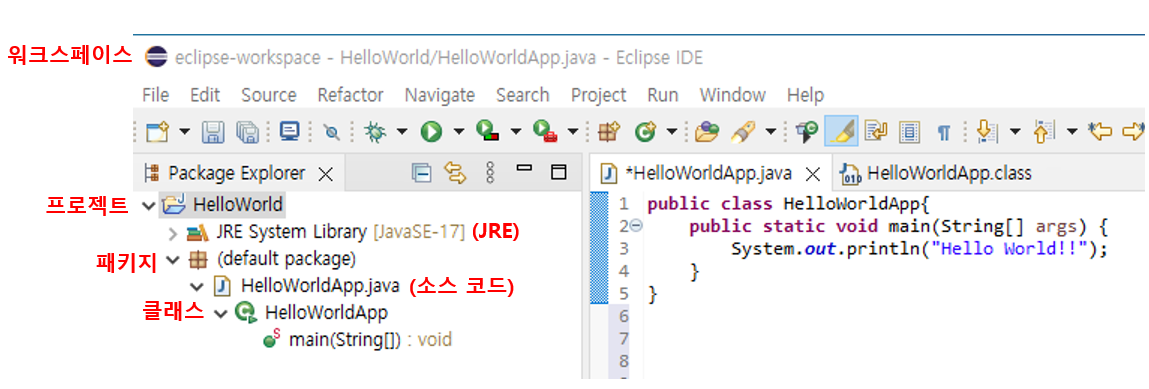Select the HelloWorld project

click(x=237, y=204)
